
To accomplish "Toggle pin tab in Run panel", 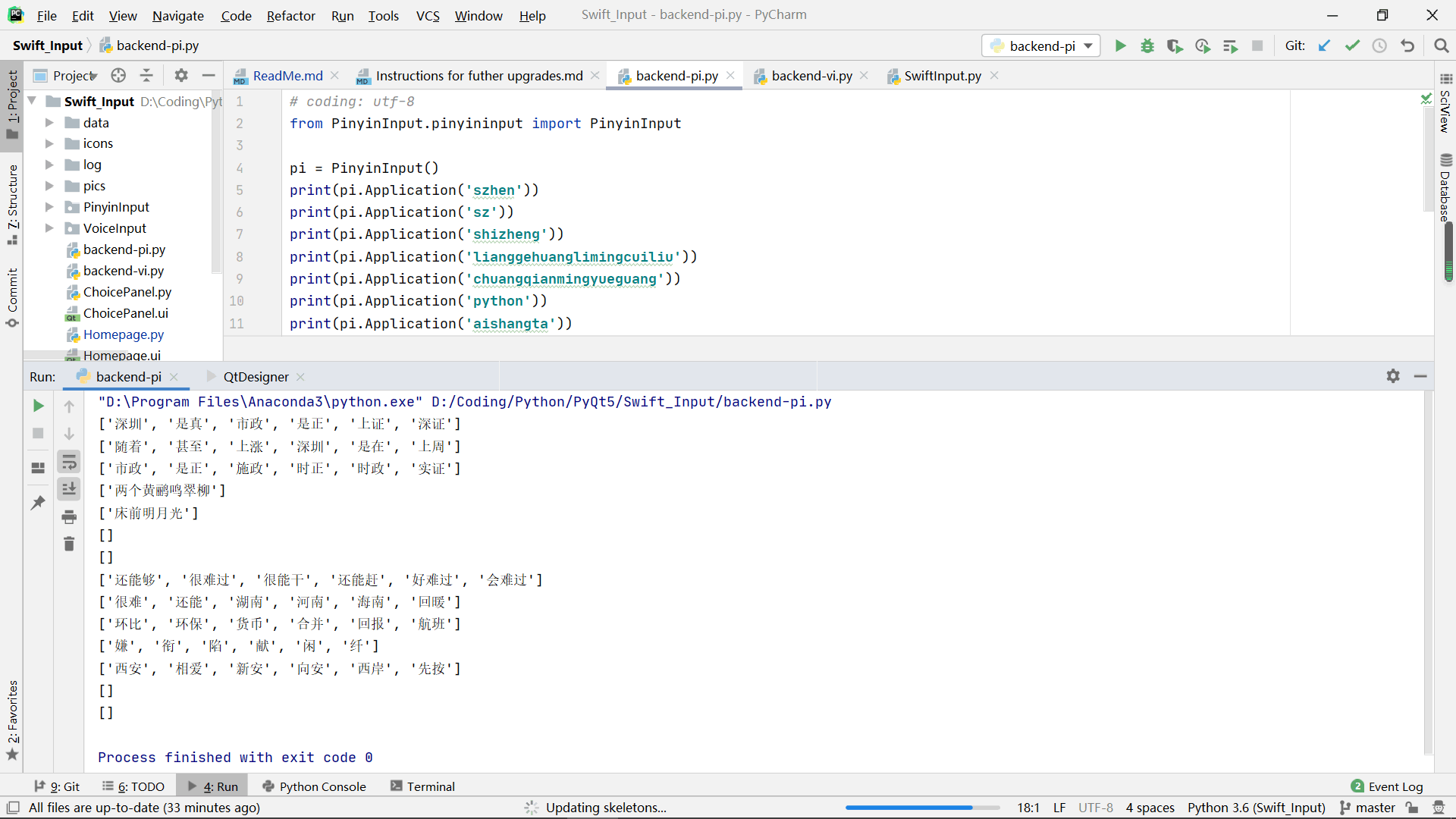I will (x=38, y=503).
